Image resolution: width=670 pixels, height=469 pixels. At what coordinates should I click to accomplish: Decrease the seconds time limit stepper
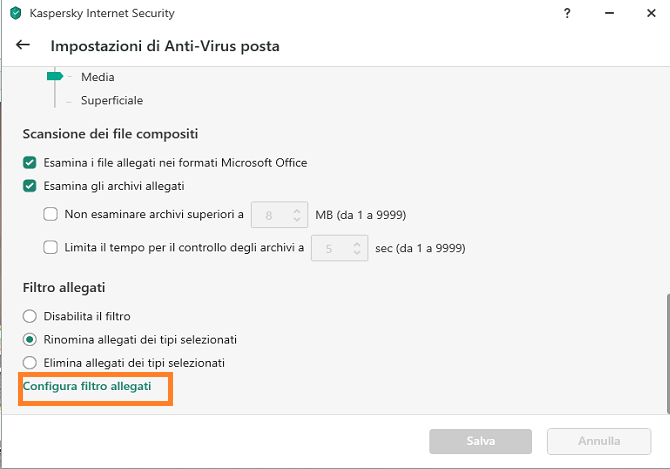pyautogui.click(x=357, y=252)
